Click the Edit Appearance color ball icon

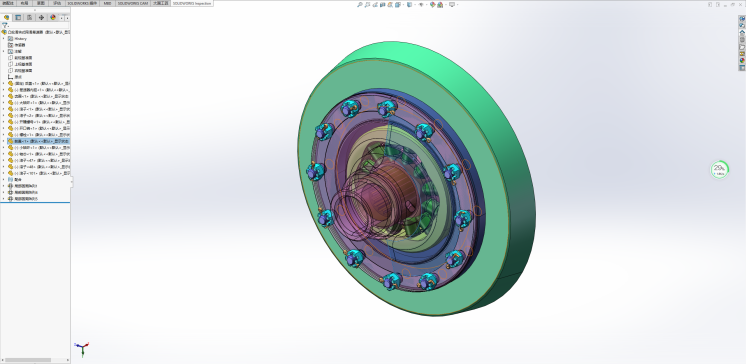(x=432, y=5)
